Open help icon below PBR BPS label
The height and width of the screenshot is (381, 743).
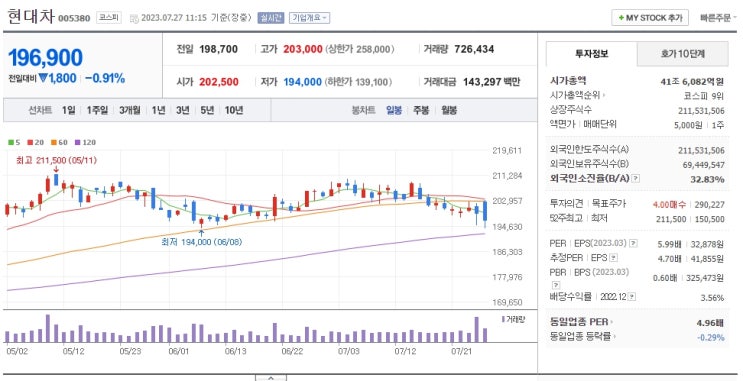(556, 285)
